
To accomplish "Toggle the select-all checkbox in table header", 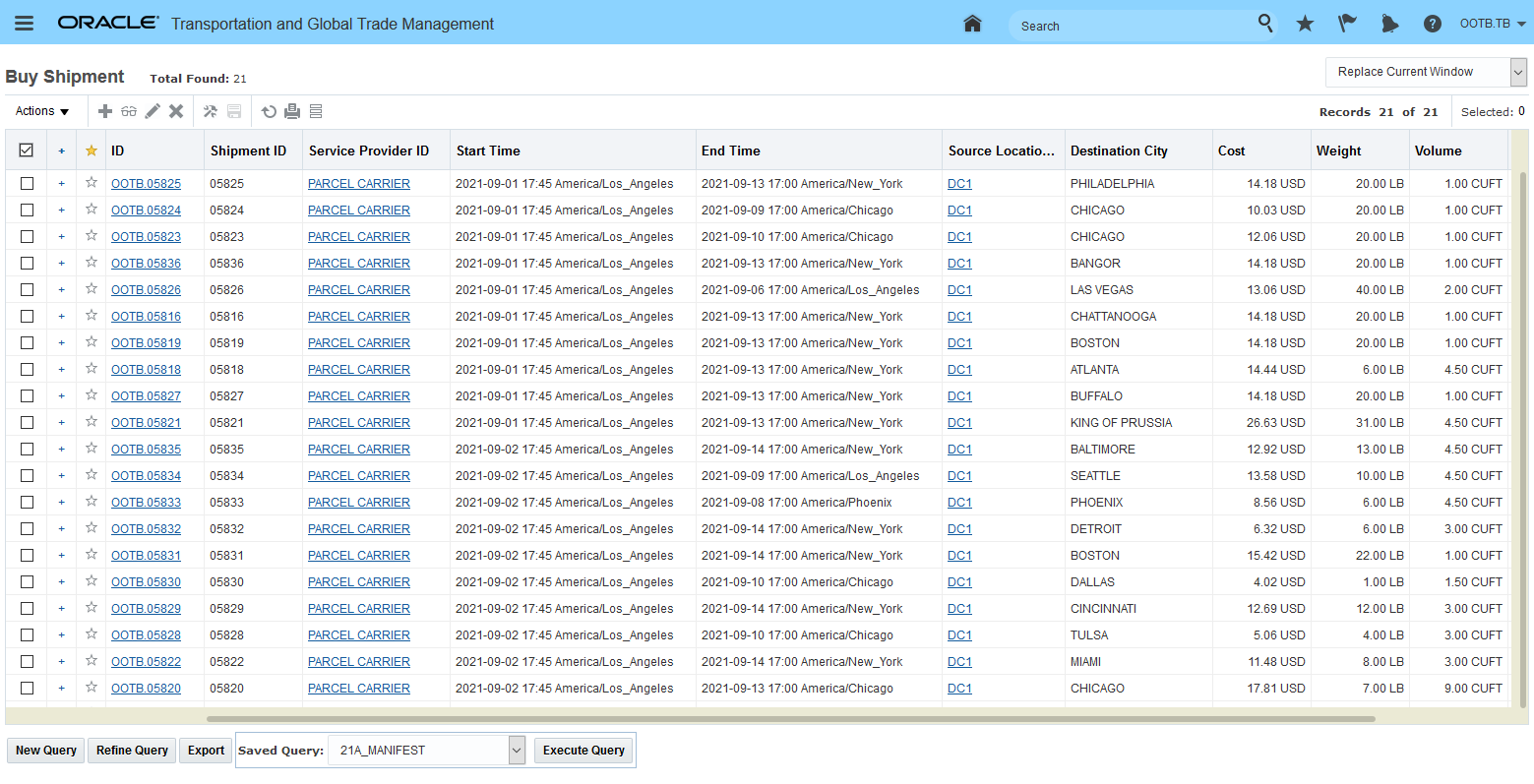I will [x=27, y=151].
